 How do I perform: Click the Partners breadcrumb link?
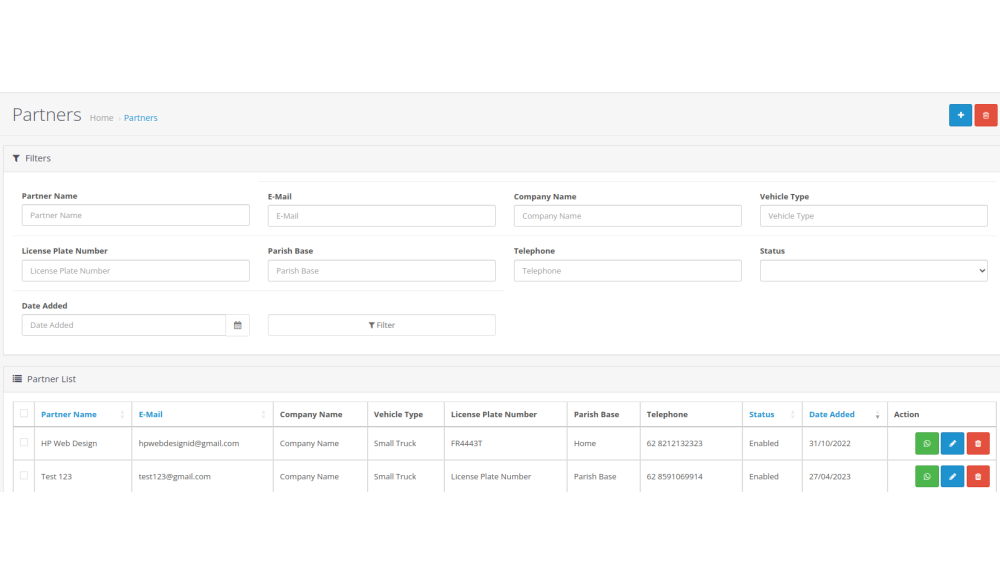tap(141, 118)
